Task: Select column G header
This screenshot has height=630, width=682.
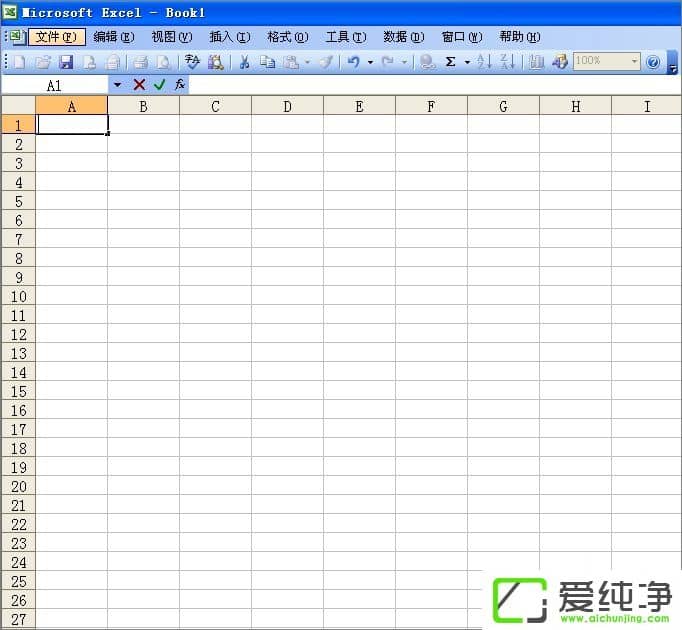Action: point(503,106)
